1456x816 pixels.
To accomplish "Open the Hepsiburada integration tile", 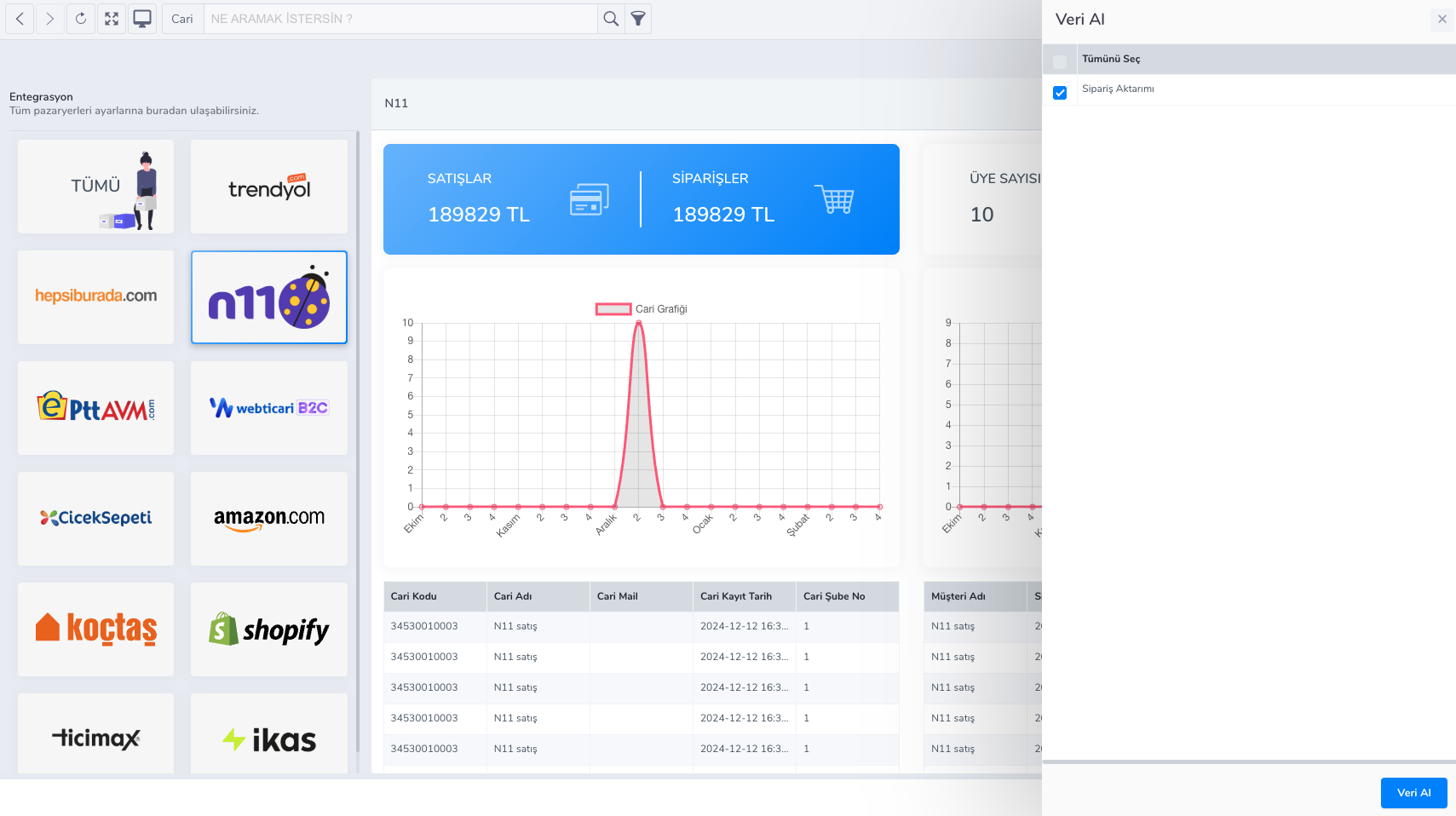I will click(95, 297).
